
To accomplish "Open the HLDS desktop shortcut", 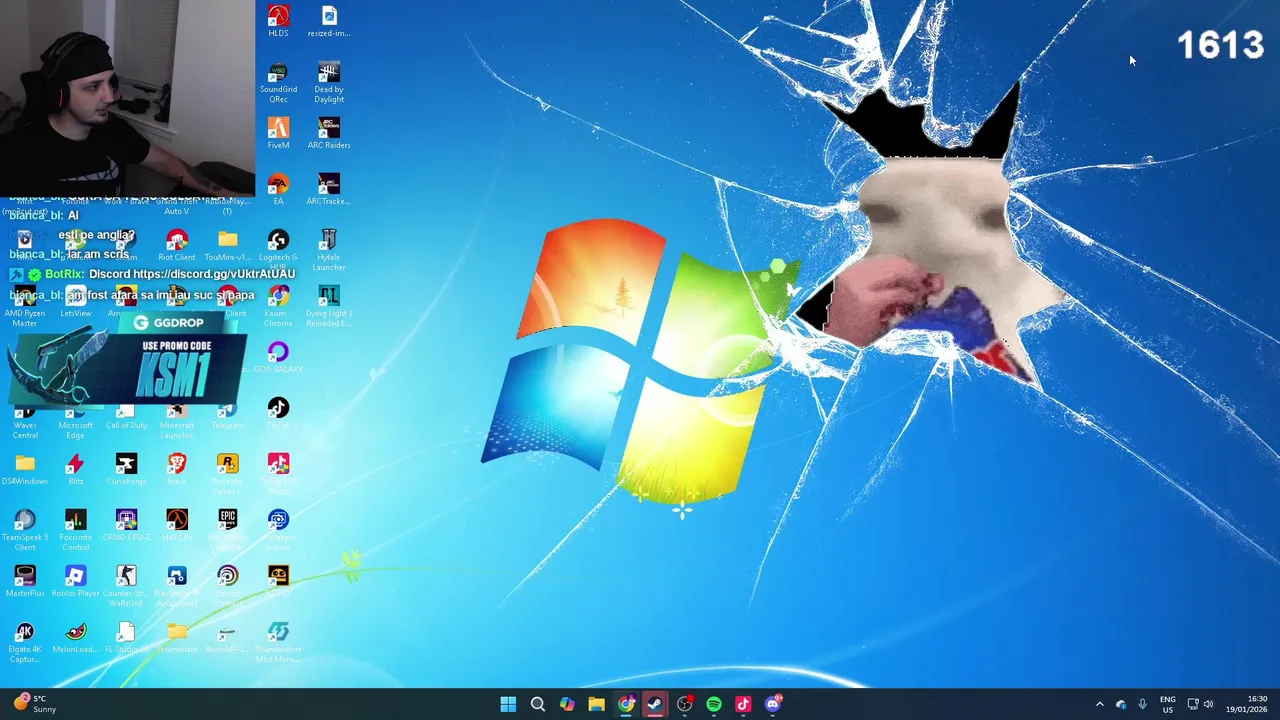I will [x=278, y=21].
